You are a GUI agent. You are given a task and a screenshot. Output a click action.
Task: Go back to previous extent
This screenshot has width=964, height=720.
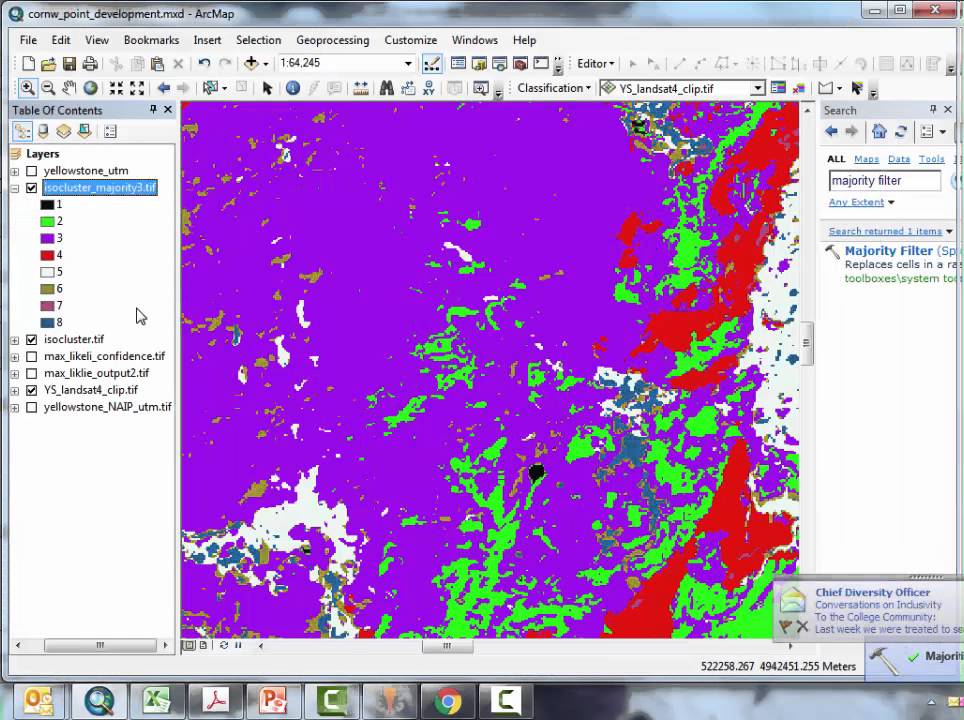[163, 88]
